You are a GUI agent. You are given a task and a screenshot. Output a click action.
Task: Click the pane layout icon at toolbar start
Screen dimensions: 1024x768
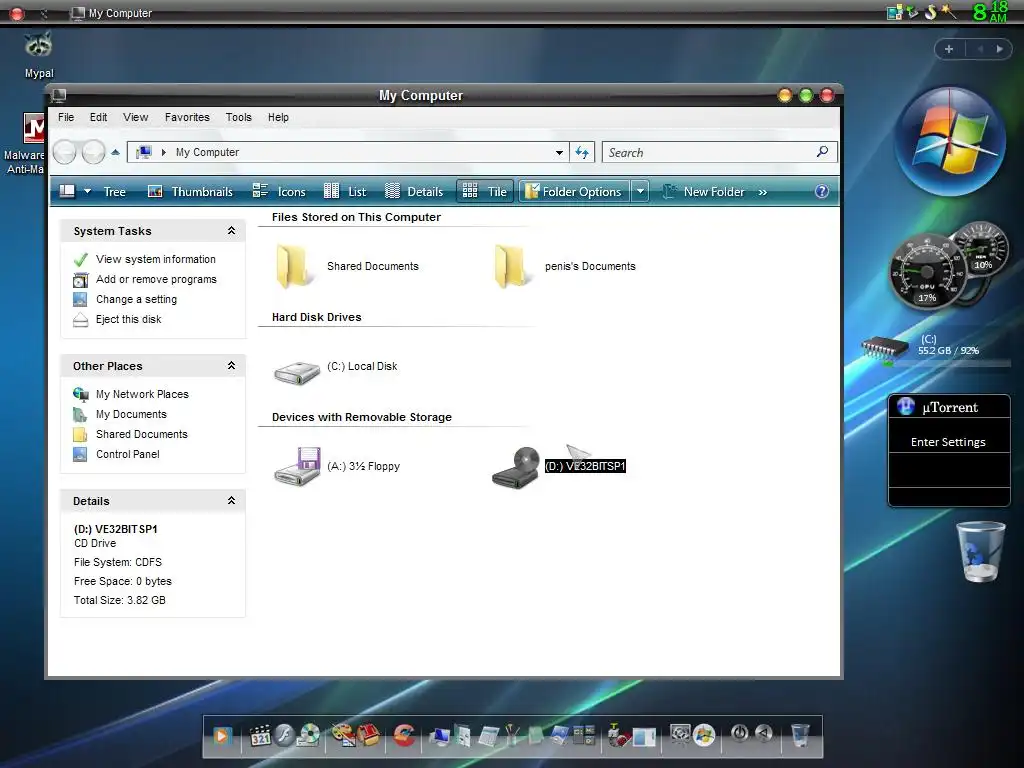pos(67,191)
